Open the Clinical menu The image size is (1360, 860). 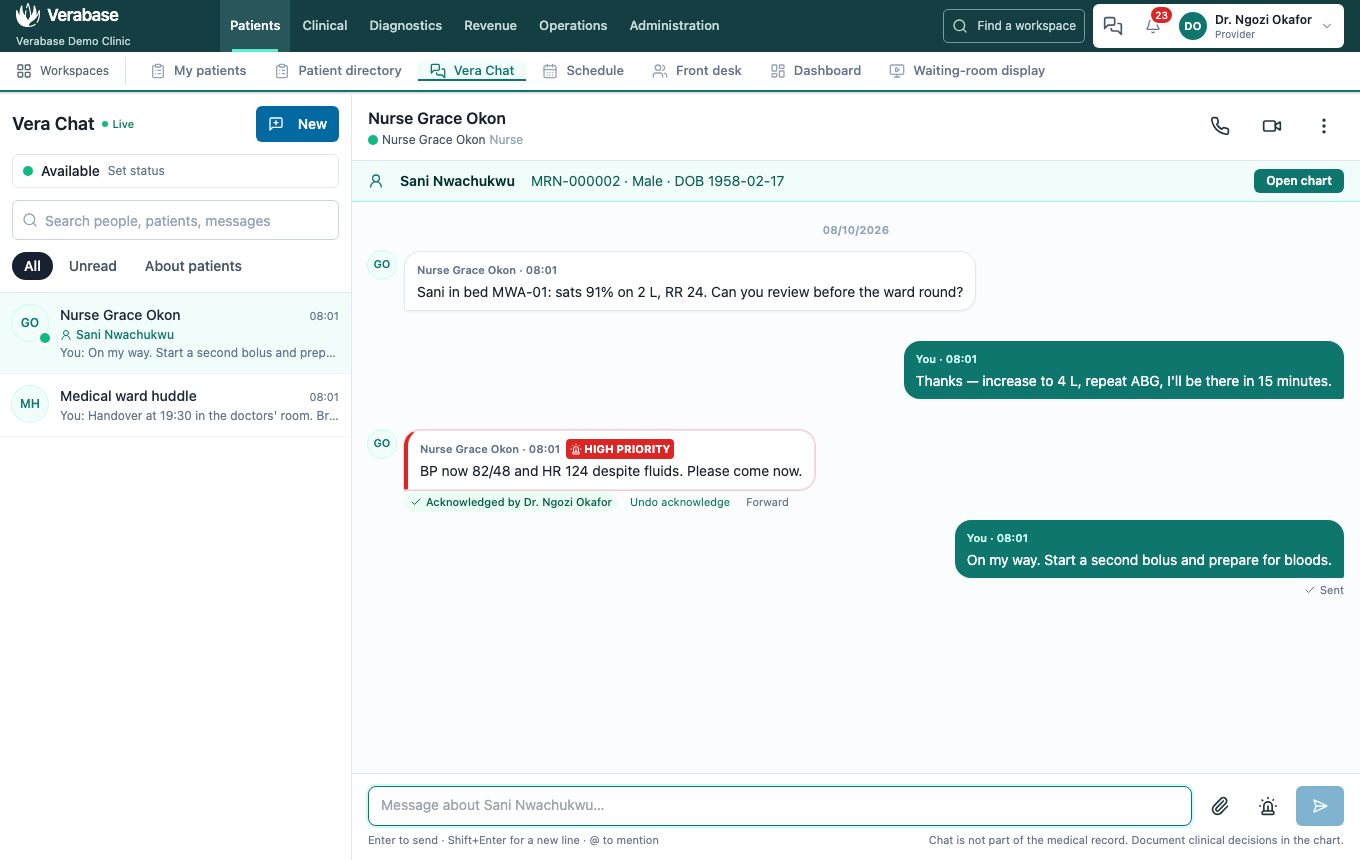click(x=325, y=26)
